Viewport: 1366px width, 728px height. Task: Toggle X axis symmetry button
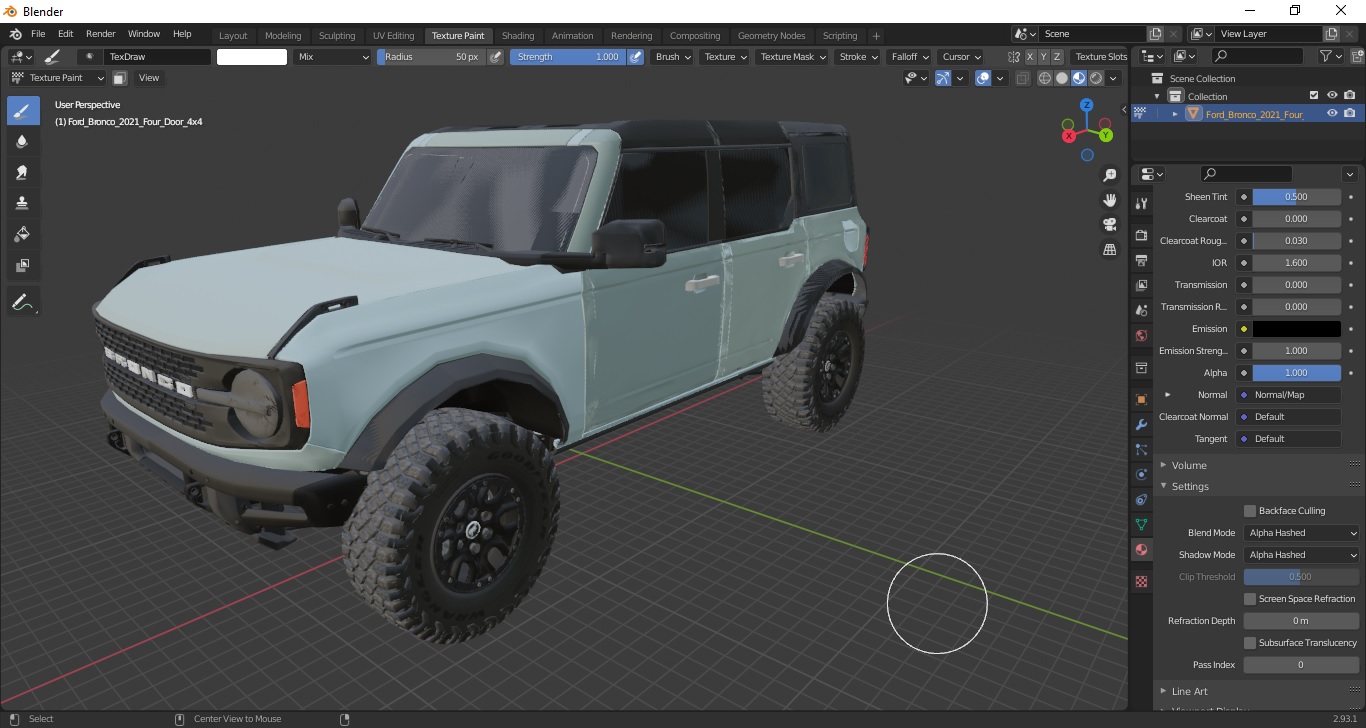pyautogui.click(x=1030, y=57)
